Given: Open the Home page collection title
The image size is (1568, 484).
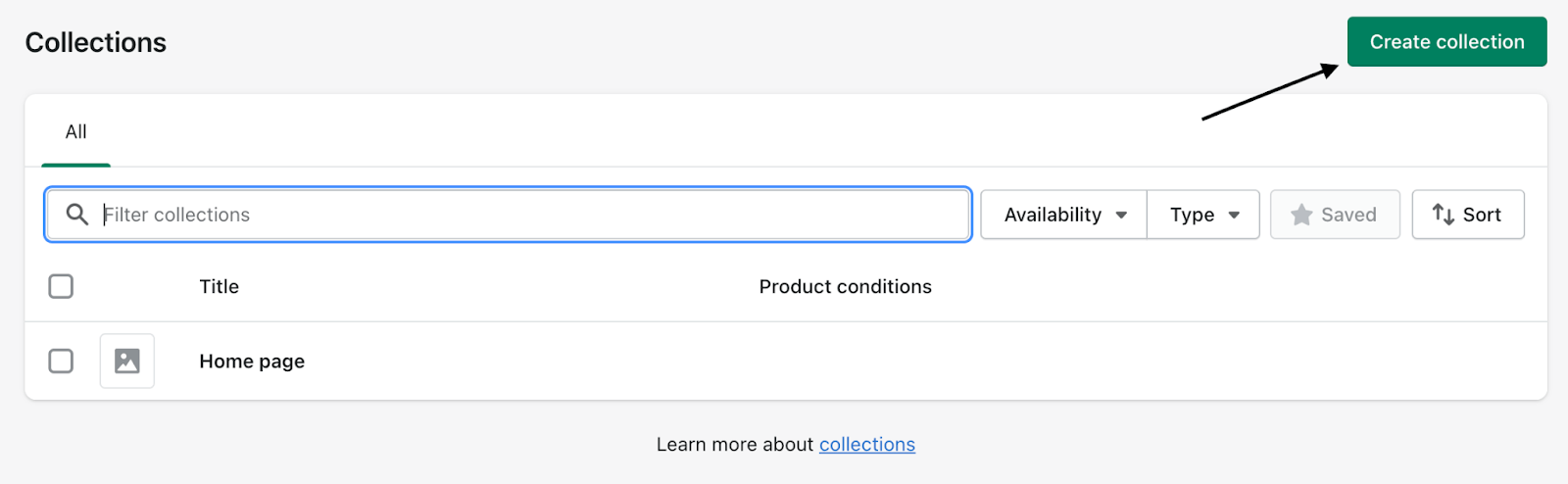Looking at the screenshot, I should 252,362.
